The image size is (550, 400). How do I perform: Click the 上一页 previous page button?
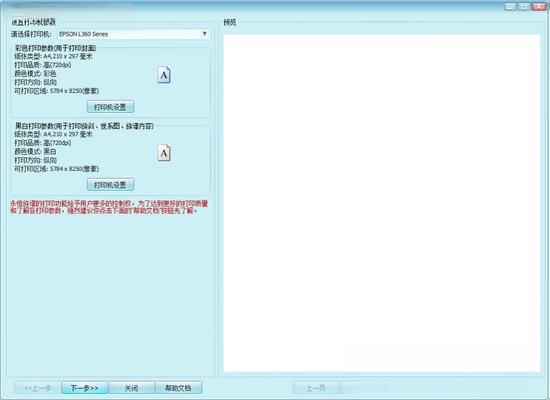[316, 388]
